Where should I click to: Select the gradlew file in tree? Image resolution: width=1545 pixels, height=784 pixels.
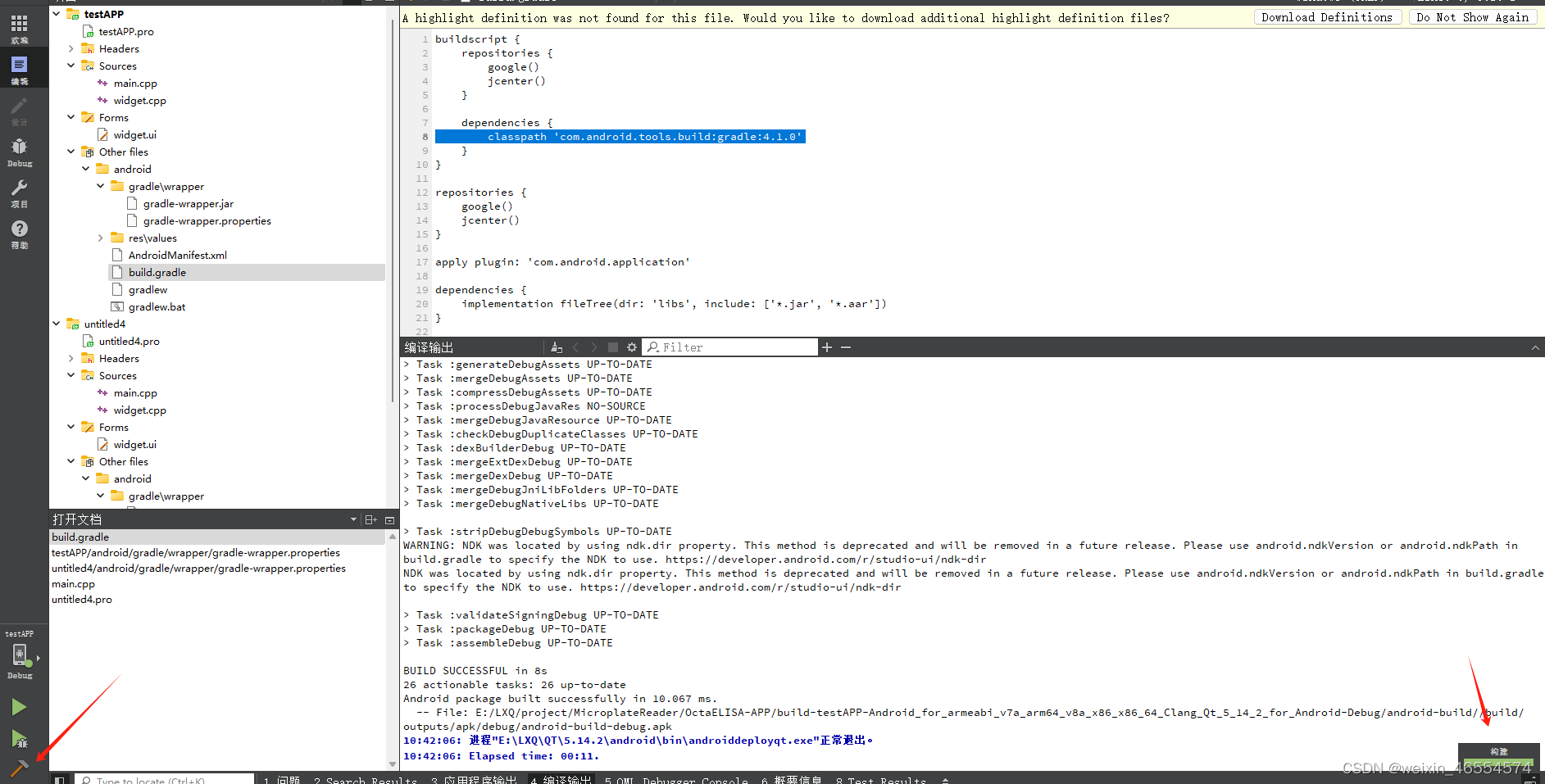tap(148, 289)
